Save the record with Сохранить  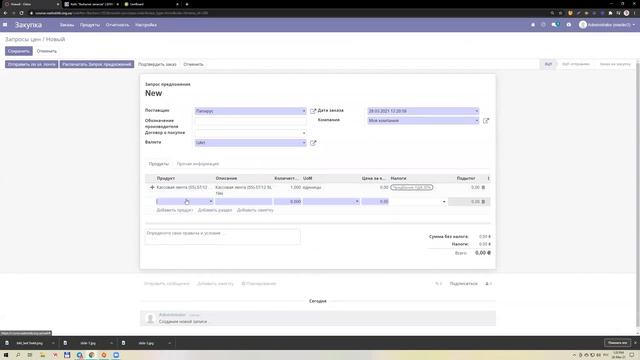19,51
